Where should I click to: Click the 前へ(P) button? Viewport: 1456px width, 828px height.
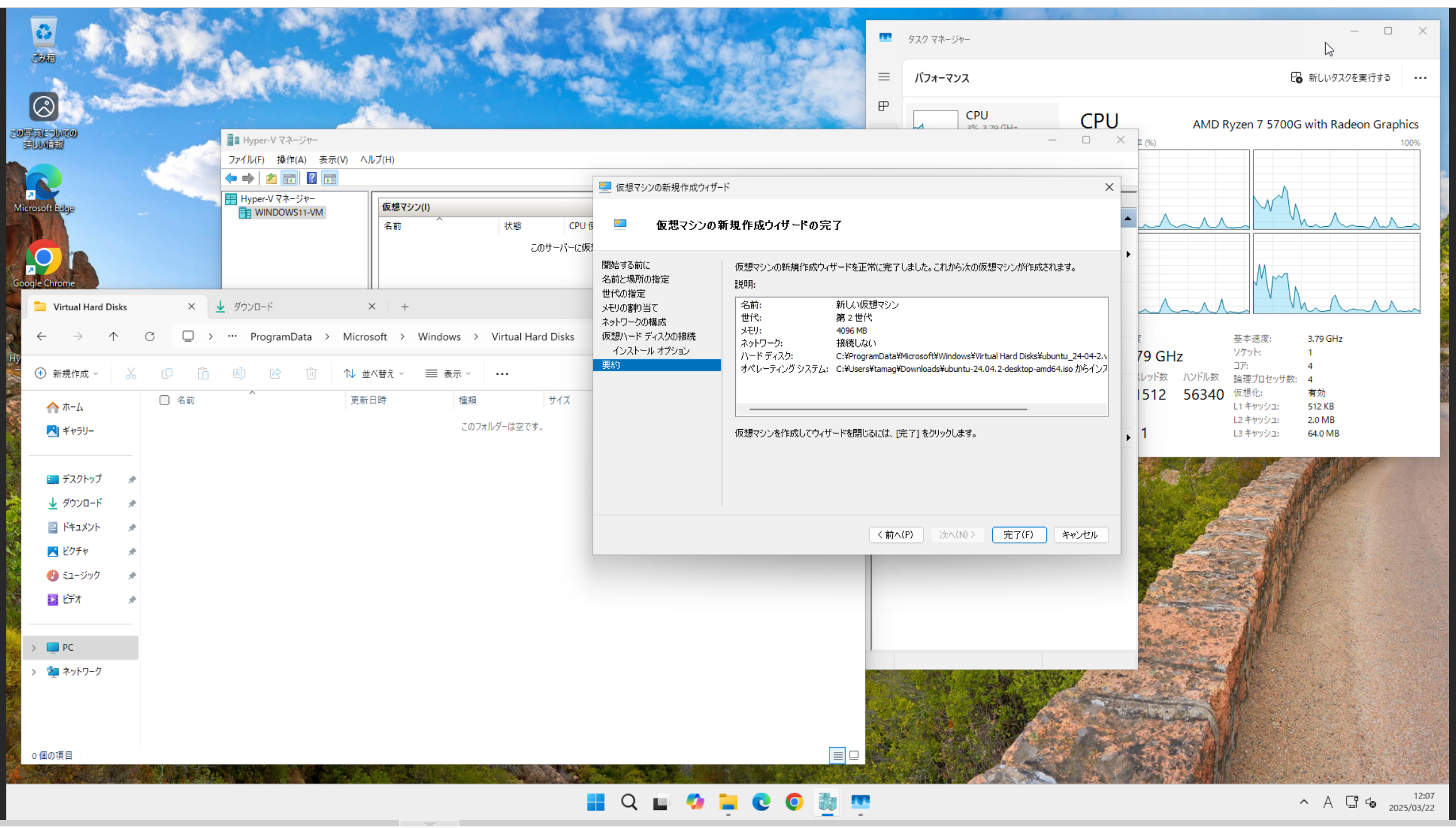(895, 535)
